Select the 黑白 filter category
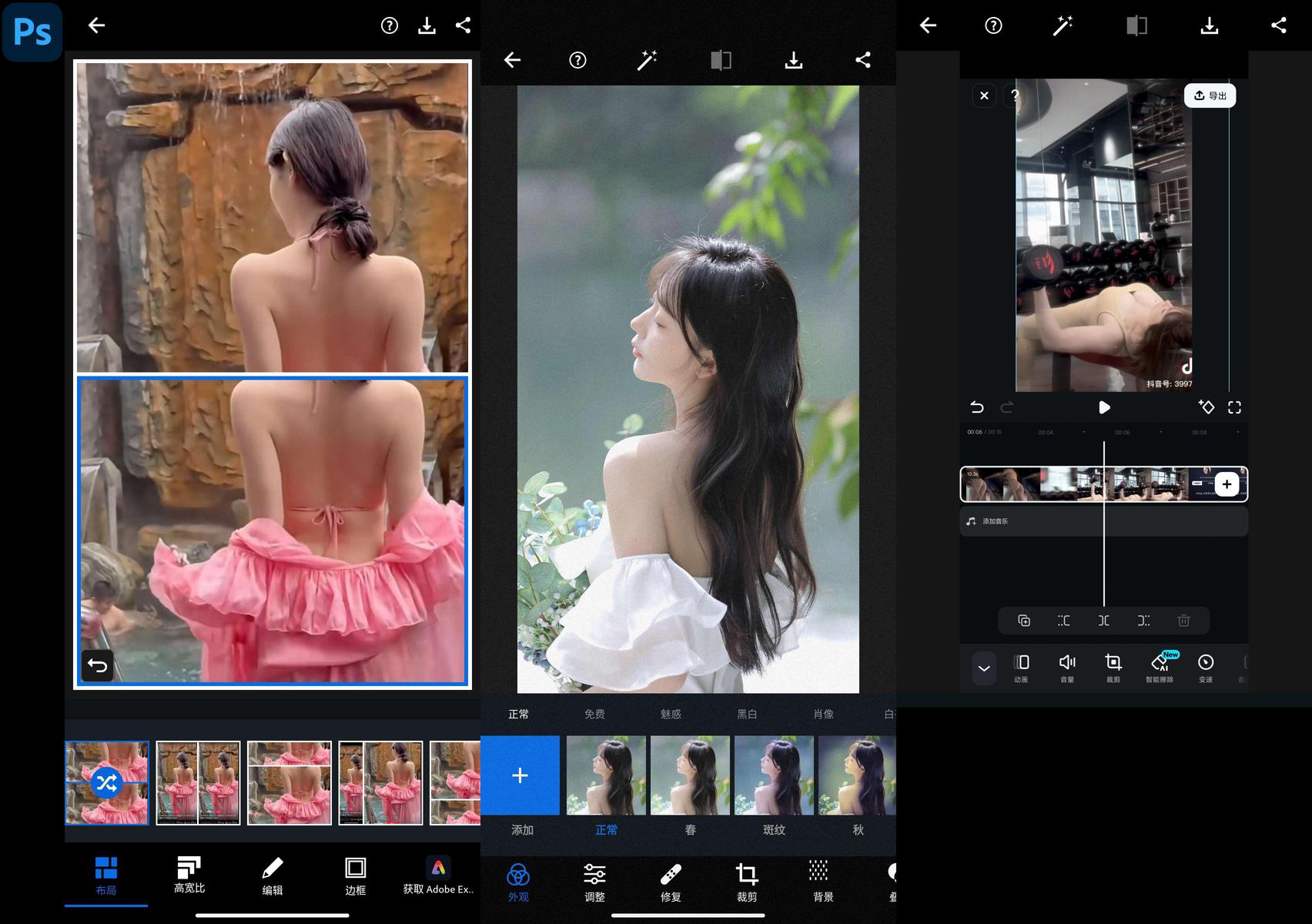Image resolution: width=1312 pixels, height=924 pixels. [747, 714]
